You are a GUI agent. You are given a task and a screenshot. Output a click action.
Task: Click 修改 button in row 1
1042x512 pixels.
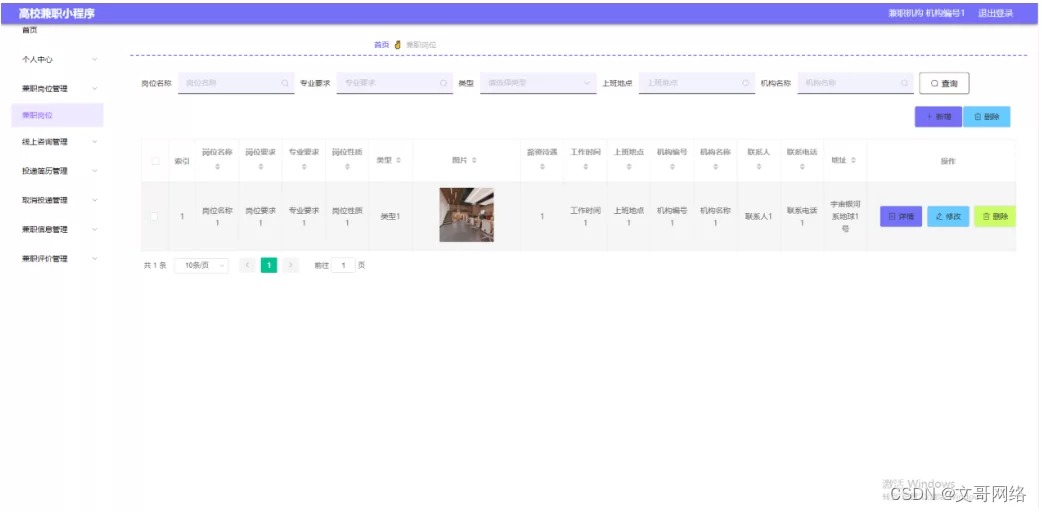pos(948,216)
